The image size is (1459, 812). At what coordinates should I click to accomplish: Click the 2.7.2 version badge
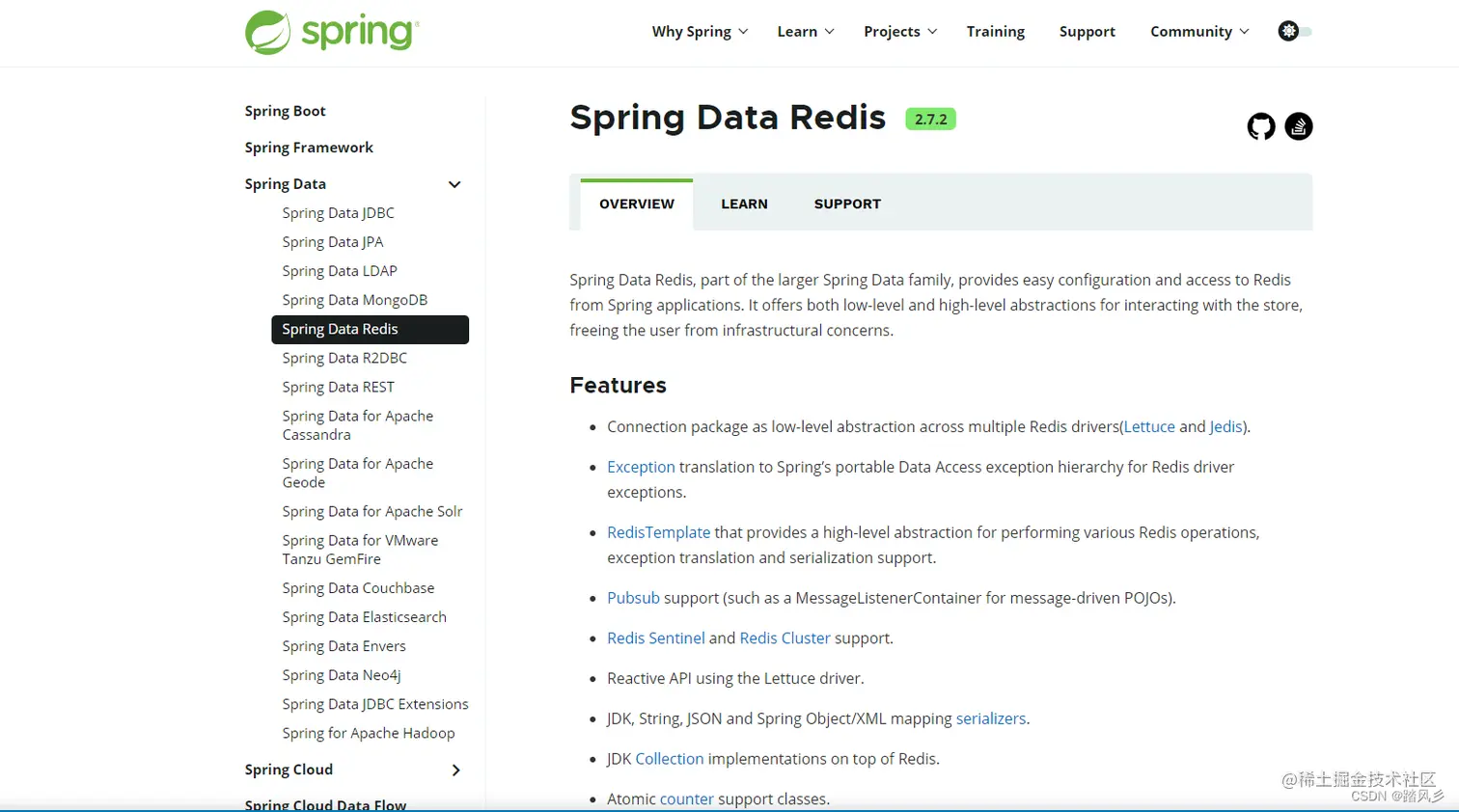[x=930, y=120]
